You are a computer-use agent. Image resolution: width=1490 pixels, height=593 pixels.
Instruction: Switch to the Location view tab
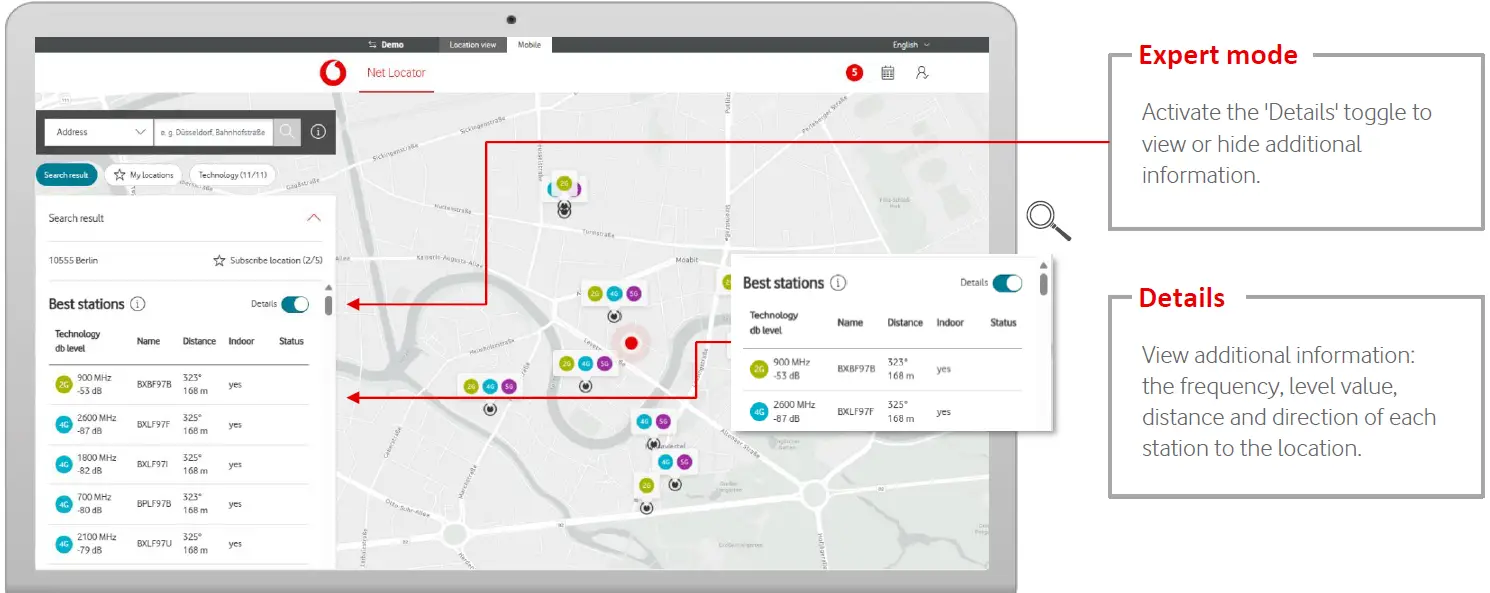coord(472,45)
